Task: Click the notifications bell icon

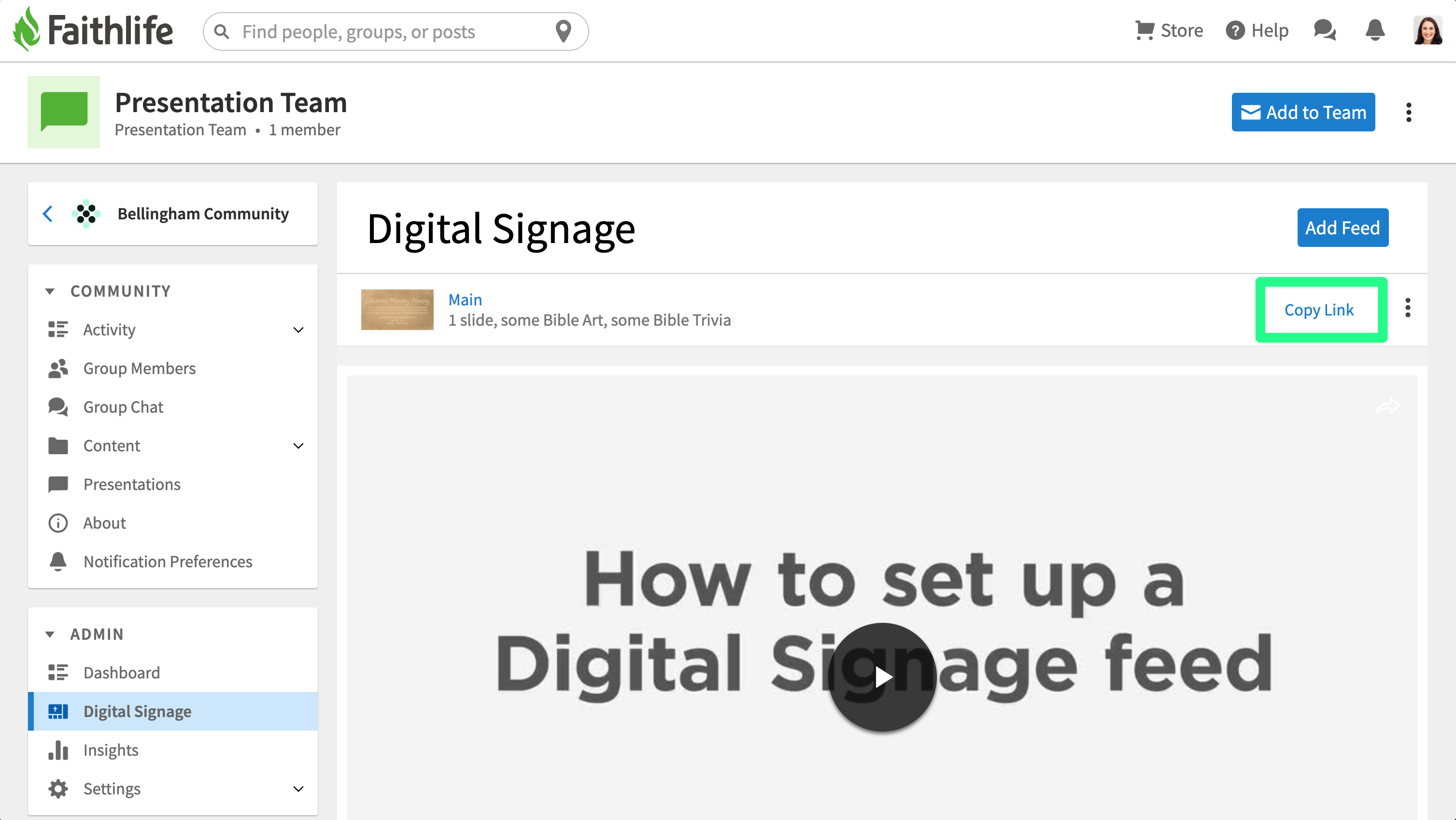Action: 1374,30
